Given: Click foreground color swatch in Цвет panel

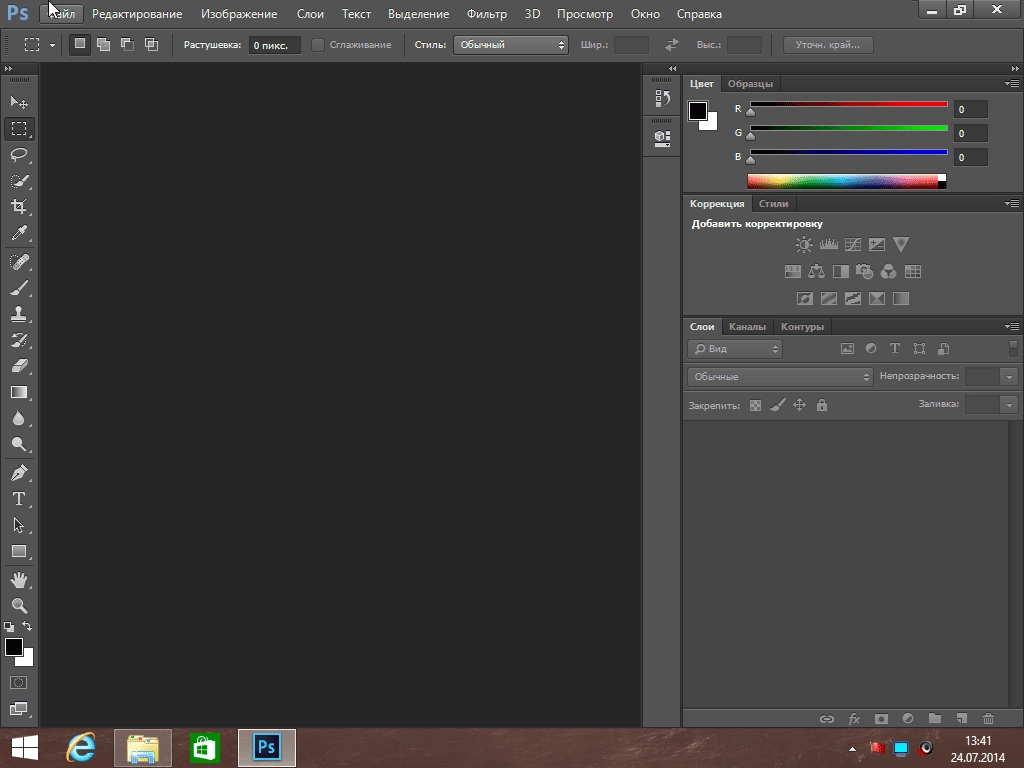Looking at the screenshot, I should 697,111.
